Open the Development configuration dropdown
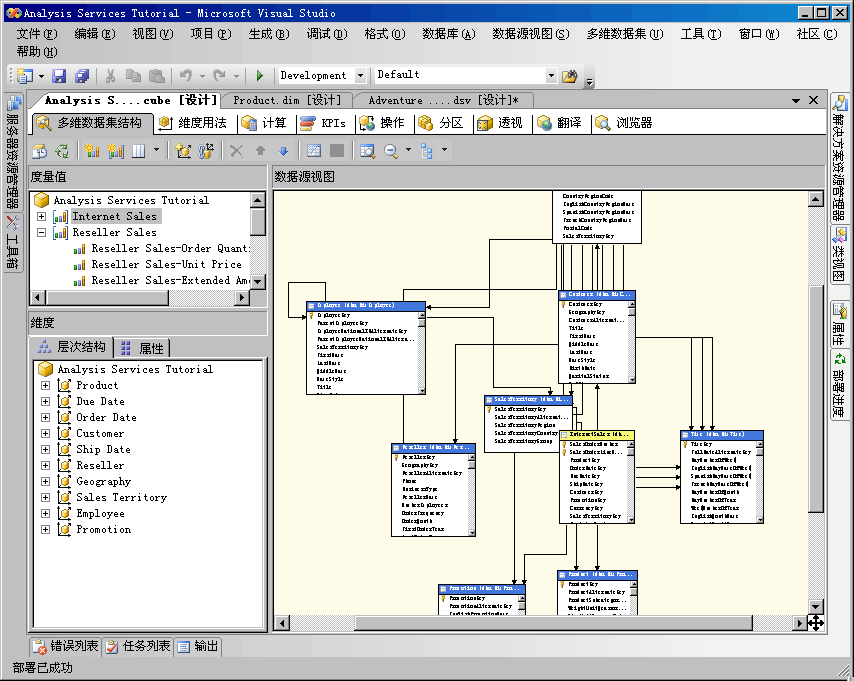Viewport: 854px width, 681px height. (x=361, y=75)
